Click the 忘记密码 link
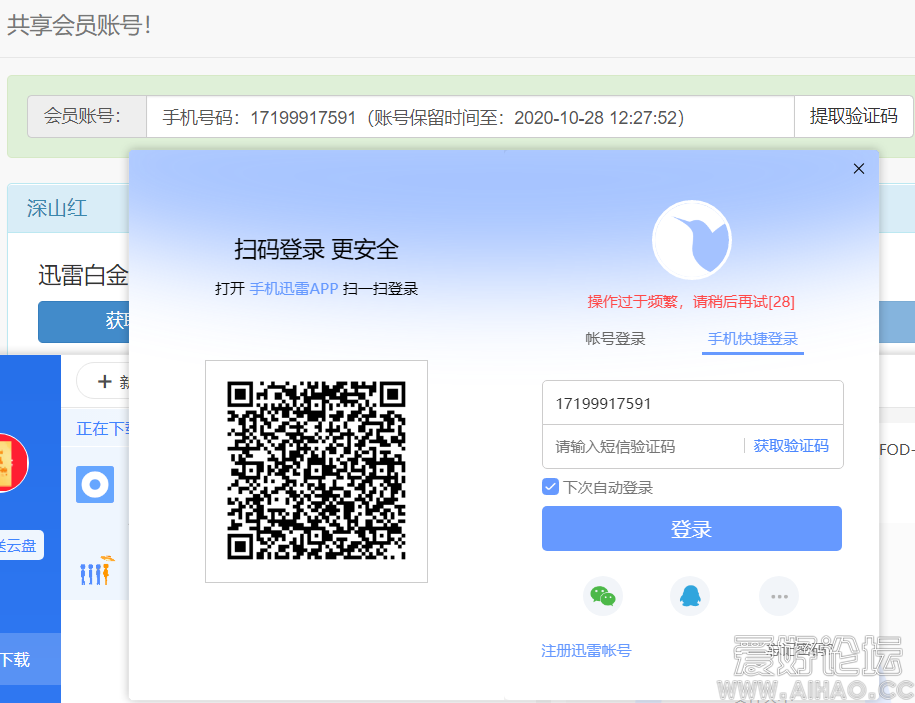The image size is (915, 703). 800,650
